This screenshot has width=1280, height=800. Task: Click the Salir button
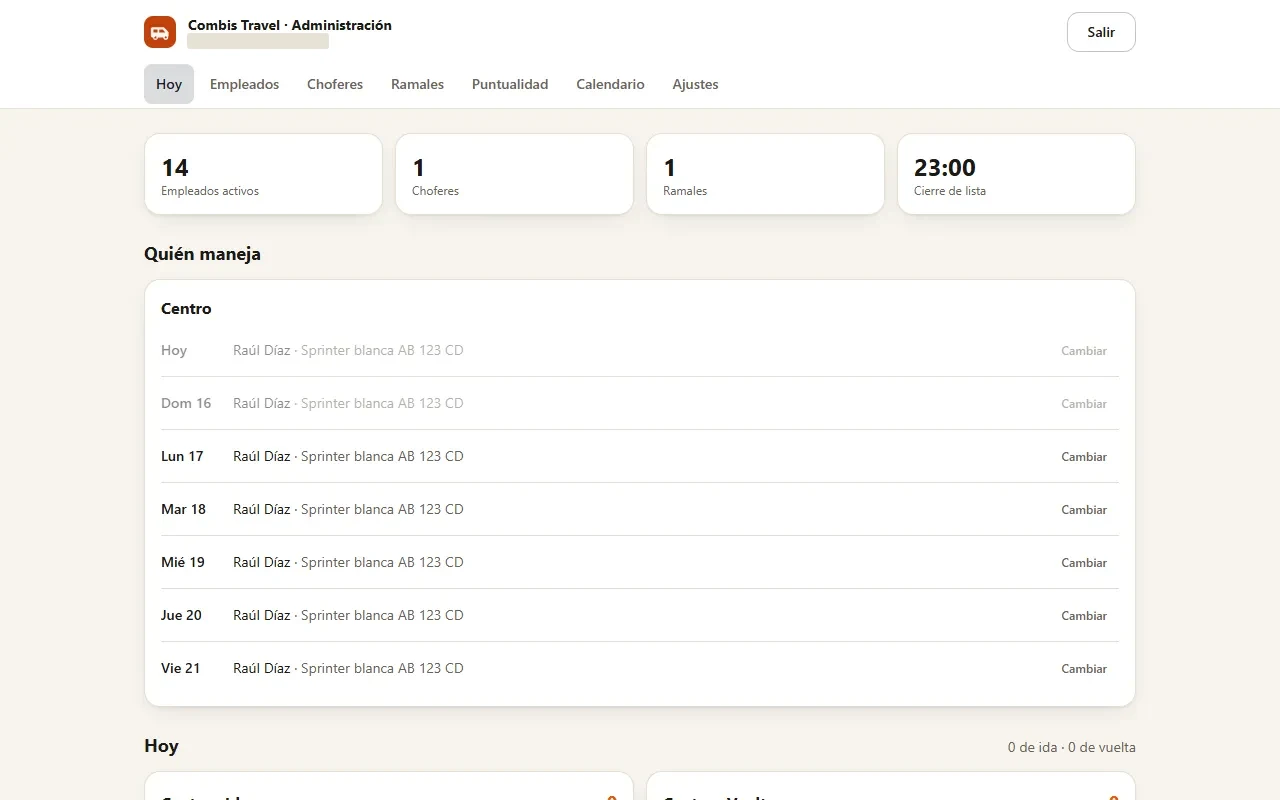pyautogui.click(x=1101, y=32)
